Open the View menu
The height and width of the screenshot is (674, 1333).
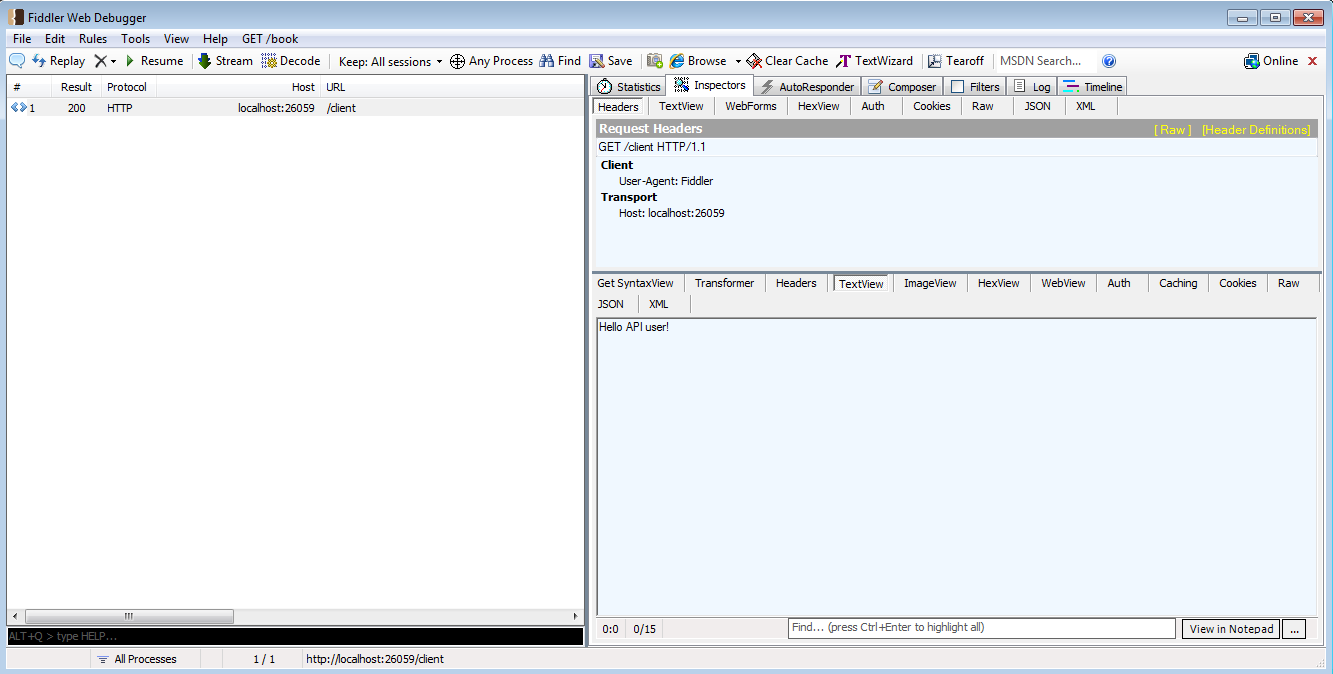[177, 39]
